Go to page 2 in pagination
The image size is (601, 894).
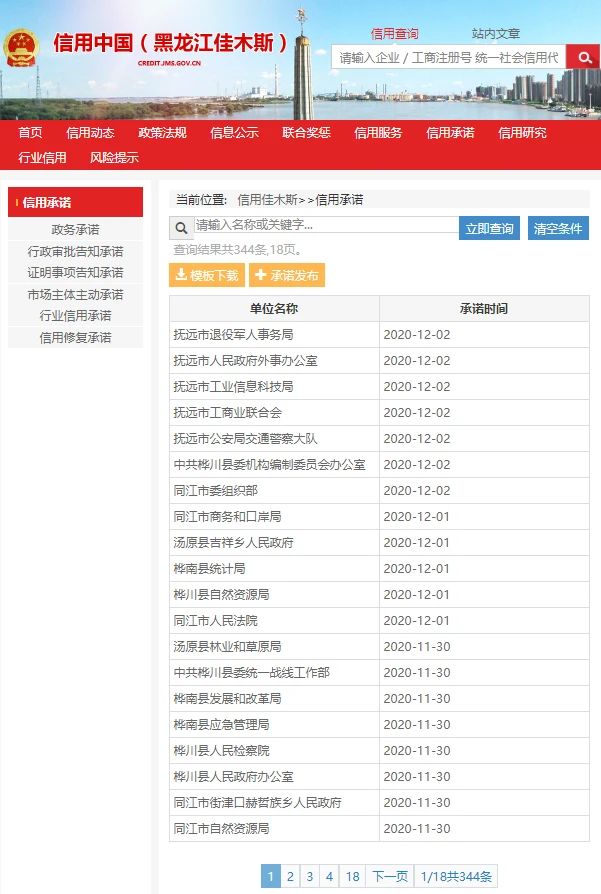click(x=290, y=876)
